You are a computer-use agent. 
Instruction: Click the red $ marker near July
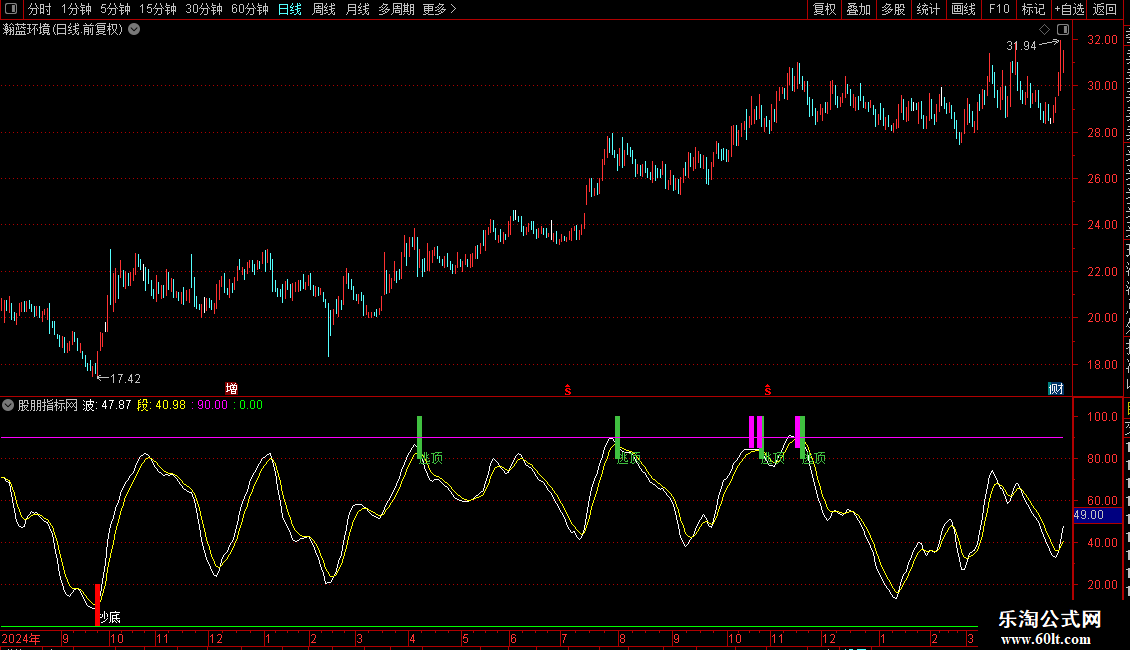pyautogui.click(x=568, y=390)
